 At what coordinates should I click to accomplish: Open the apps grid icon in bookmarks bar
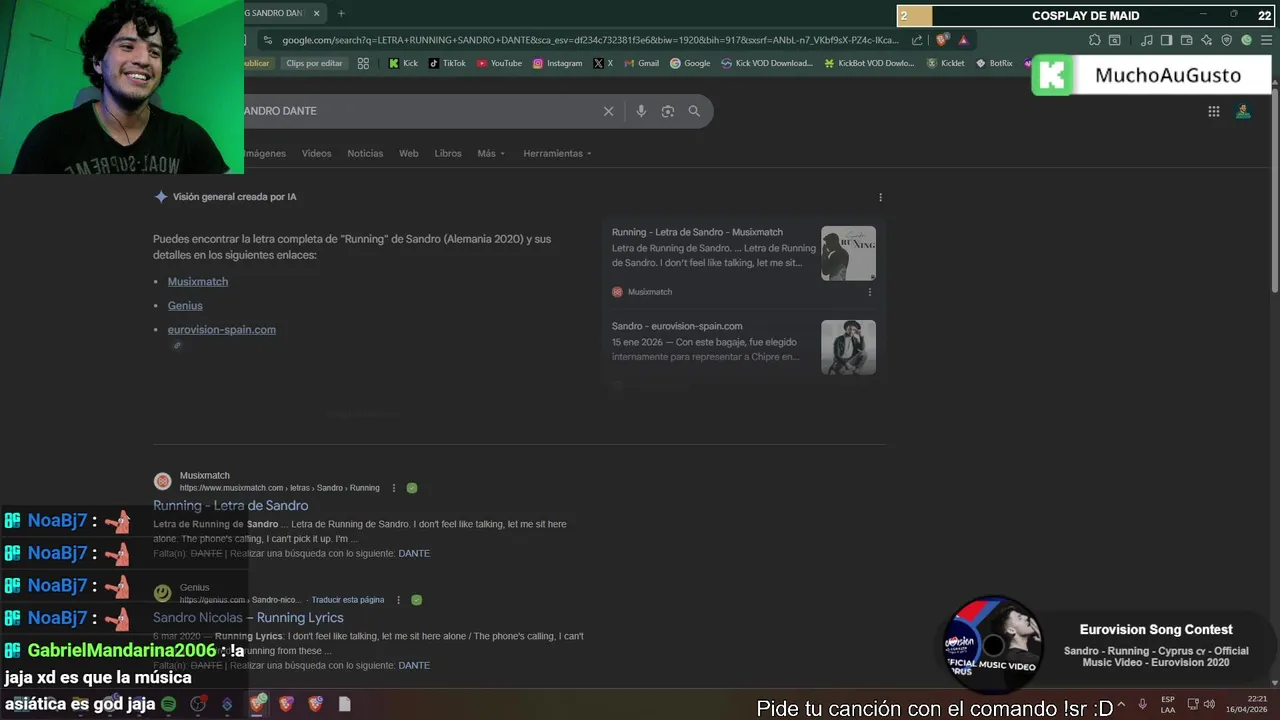pos(363,63)
